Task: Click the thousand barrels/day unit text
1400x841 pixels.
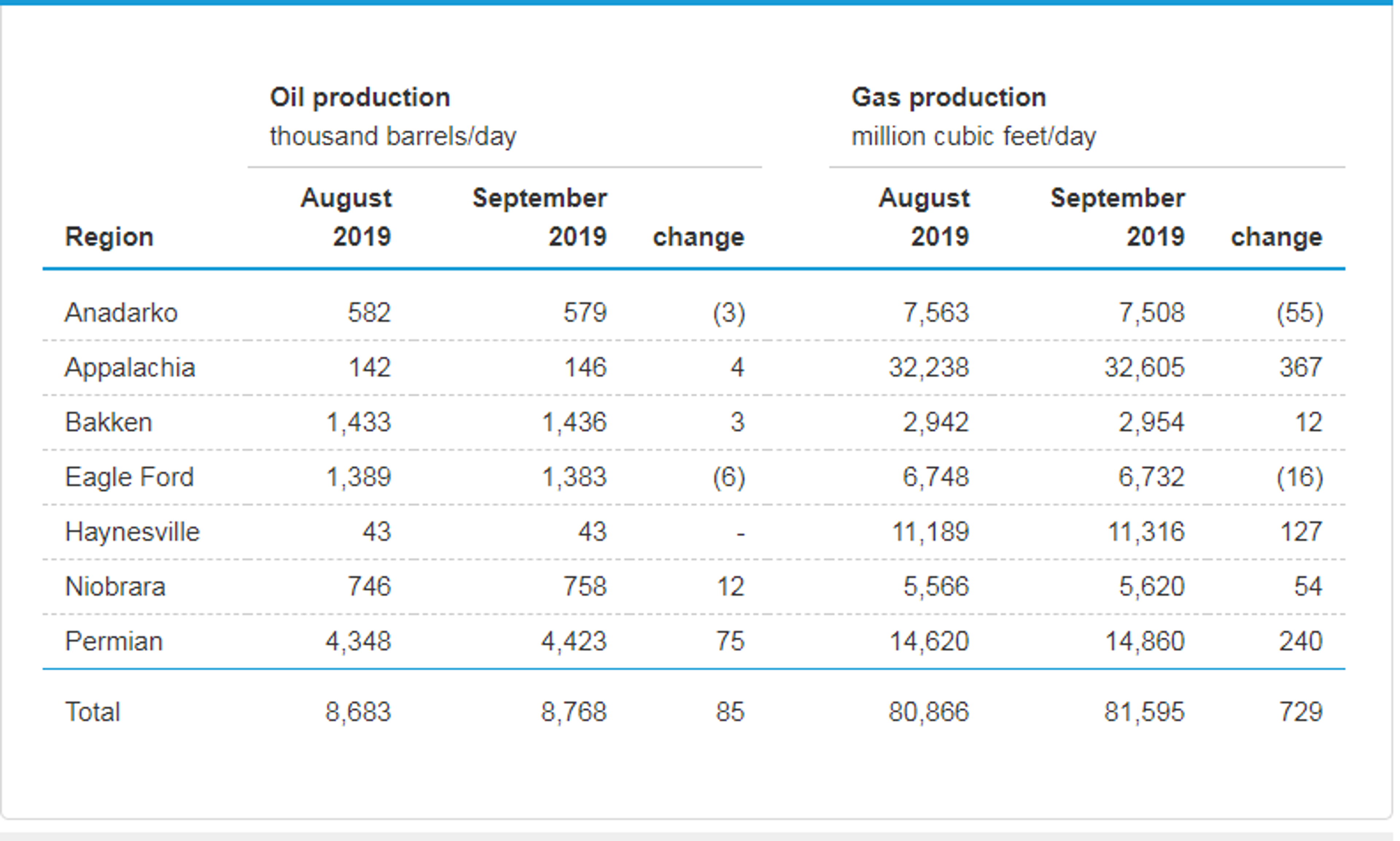Action: [393, 137]
